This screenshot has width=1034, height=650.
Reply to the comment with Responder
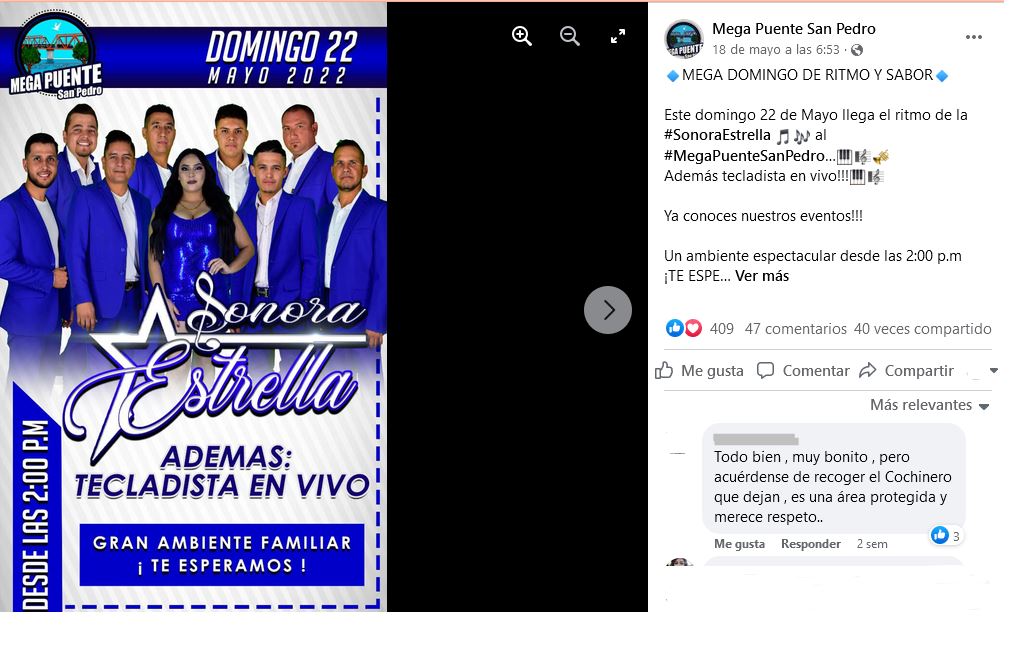(x=810, y=544)
